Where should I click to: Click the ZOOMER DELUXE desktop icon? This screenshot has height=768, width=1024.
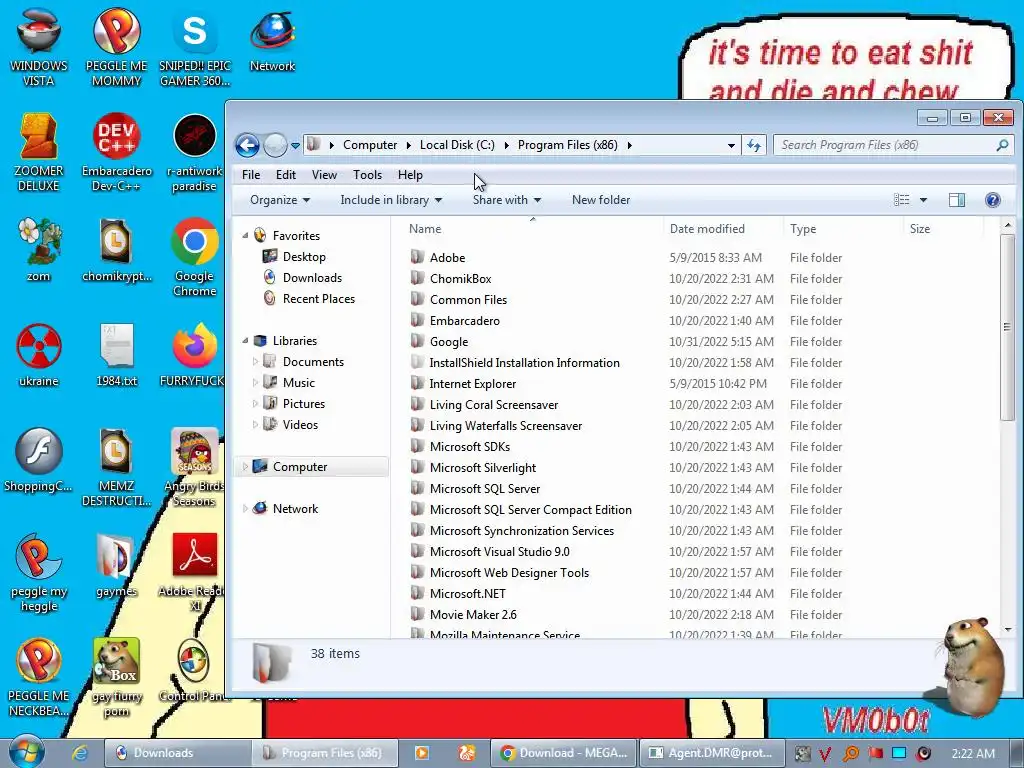pyautogui.click(x=39, y=153)
